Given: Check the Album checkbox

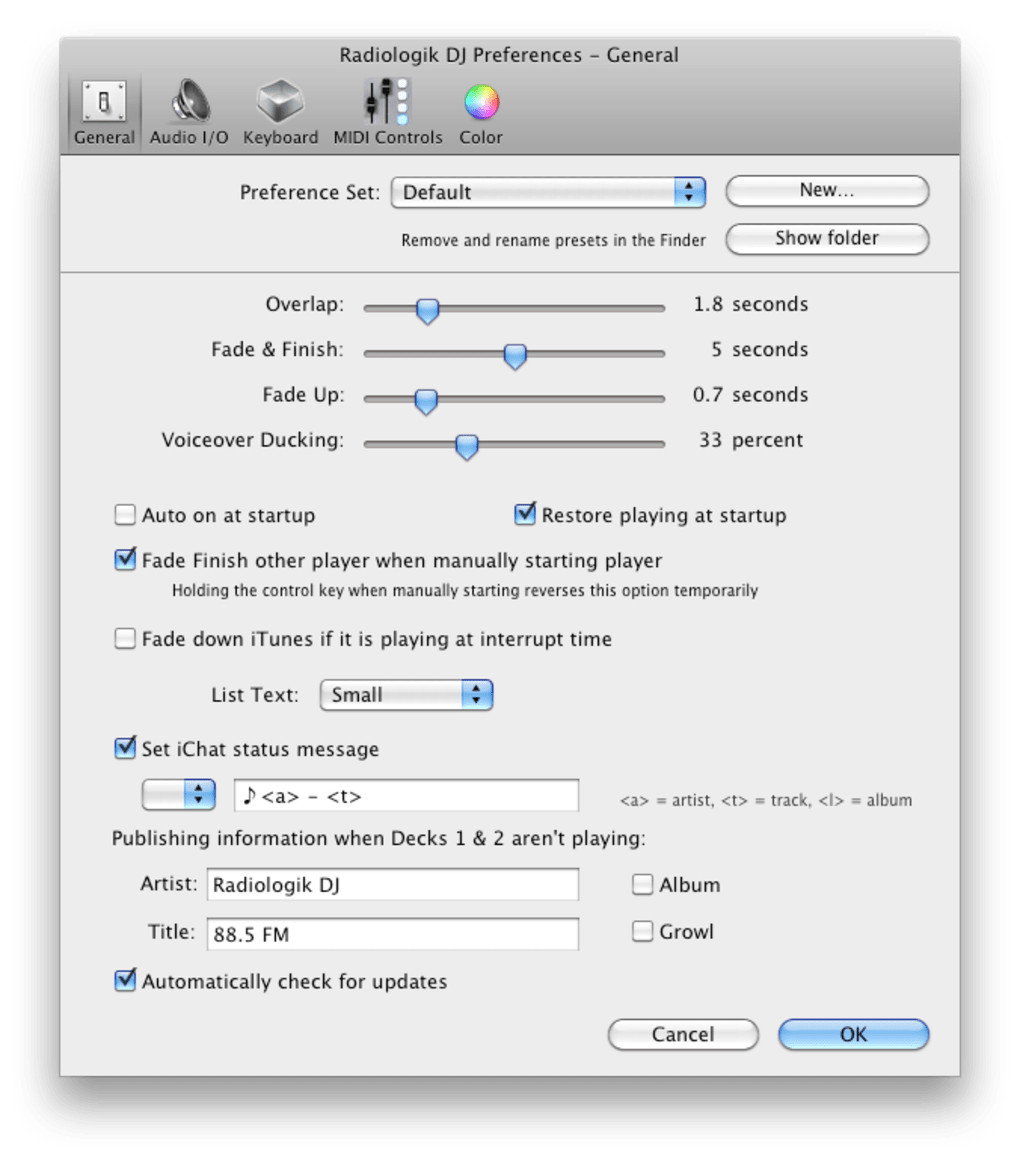Looking at the screenshot, I should [x=642, y=884].
